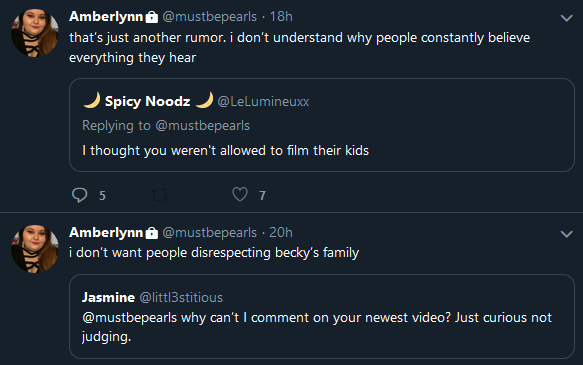Click crescent moon emoji before Spicy Noodz
583x365 pixels.
92,100
